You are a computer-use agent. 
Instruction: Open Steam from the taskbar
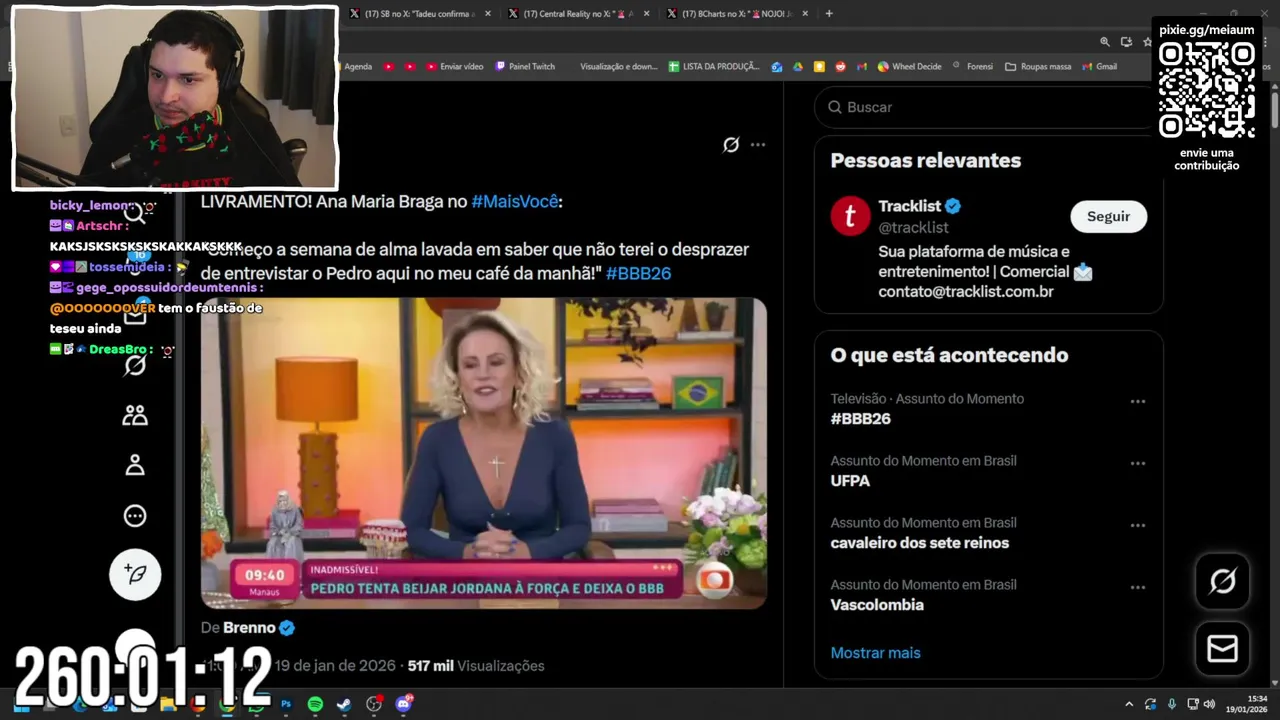point(343,705)
